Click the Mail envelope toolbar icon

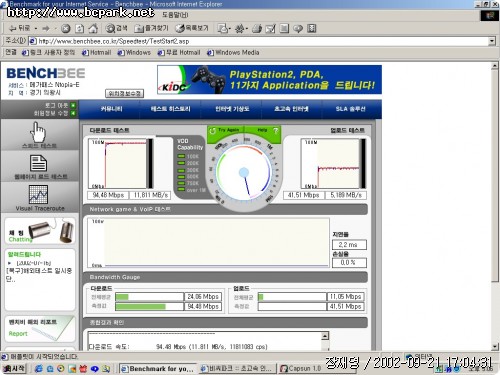(222, 29)
